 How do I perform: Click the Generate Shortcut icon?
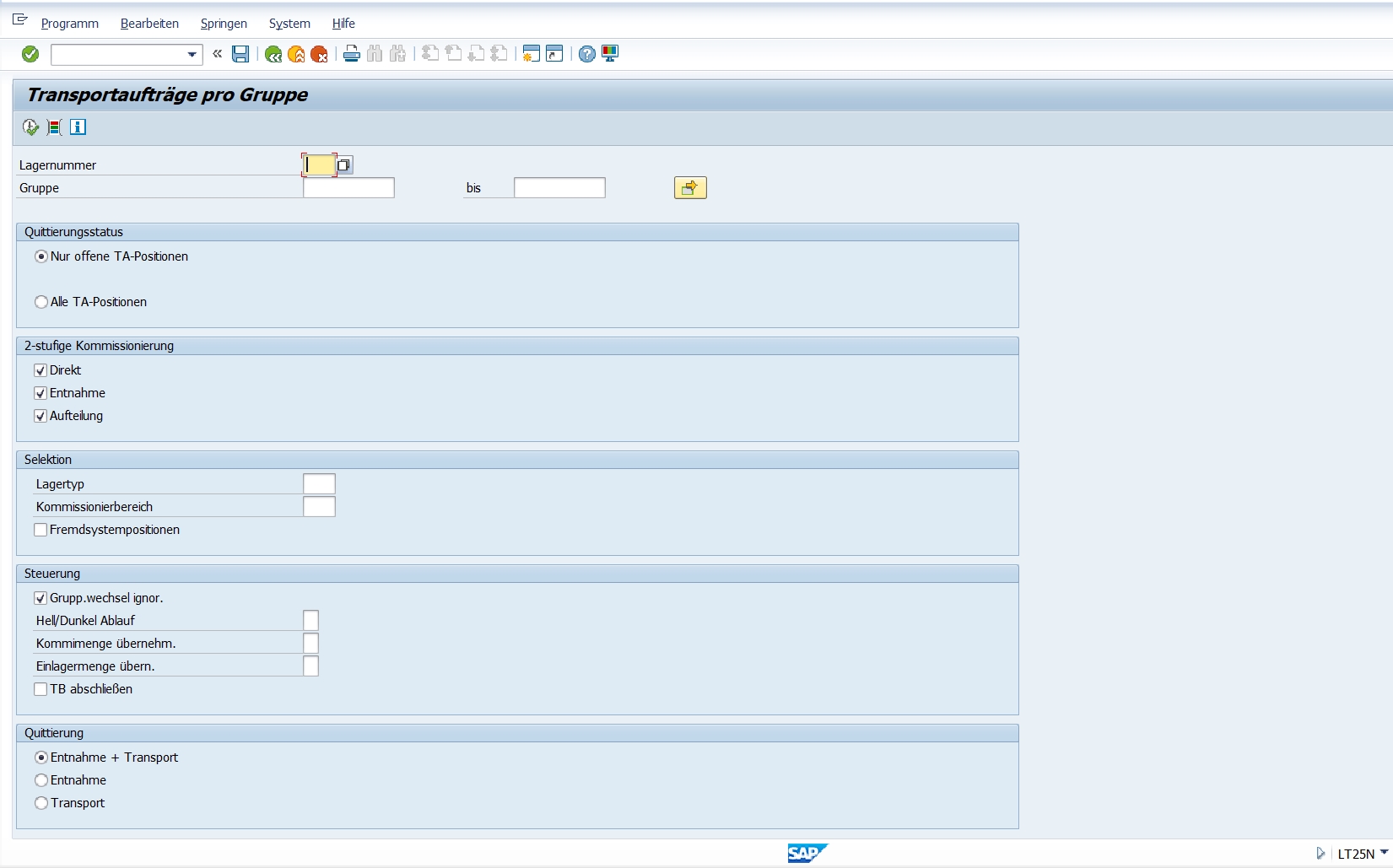tap(554, 54)
